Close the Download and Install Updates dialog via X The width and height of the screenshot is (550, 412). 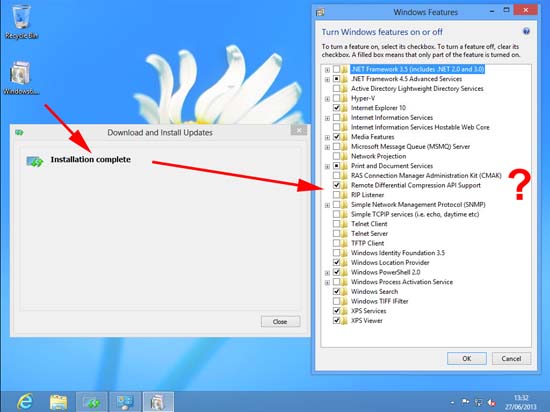click(x=299, y=130)
